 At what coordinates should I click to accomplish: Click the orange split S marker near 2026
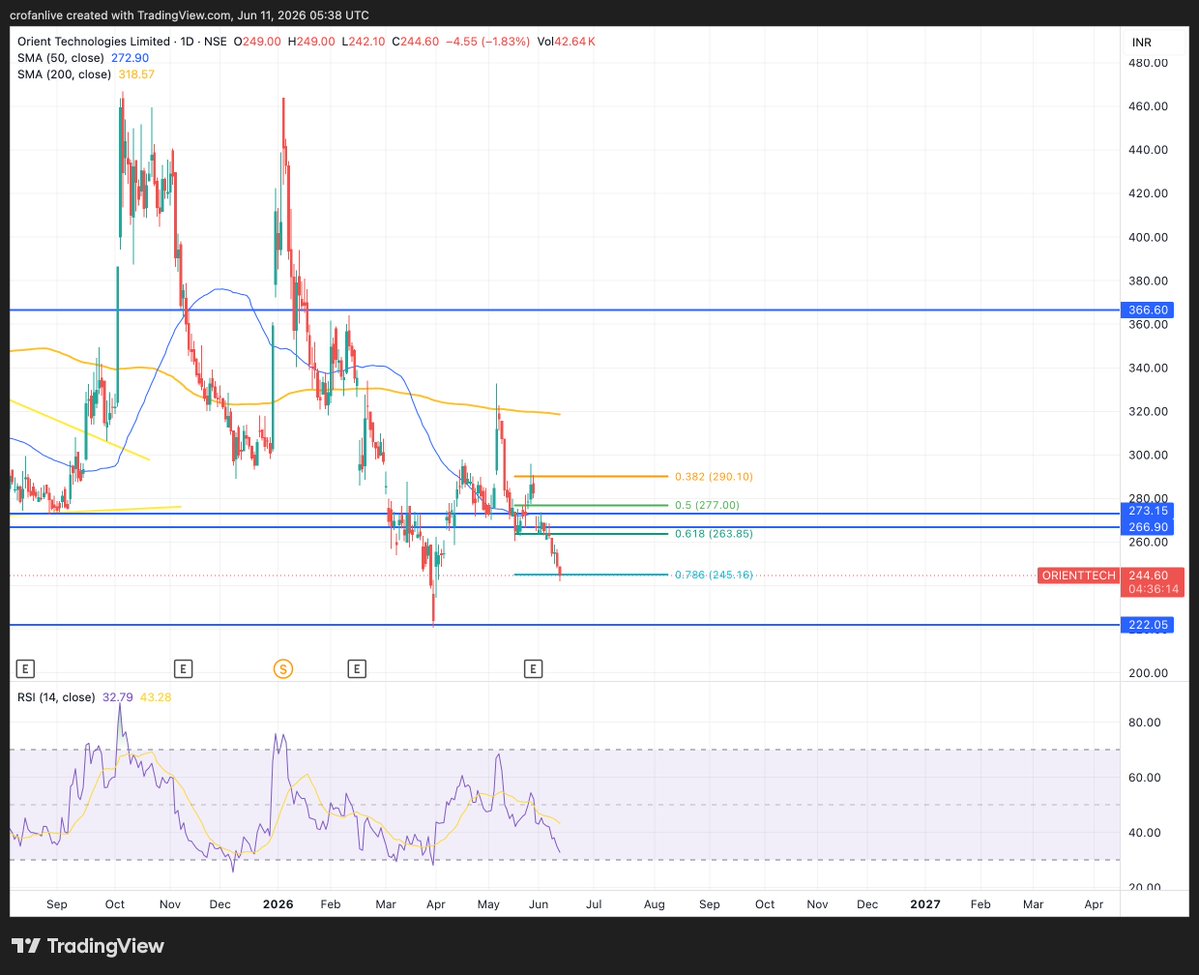[283, 669]
